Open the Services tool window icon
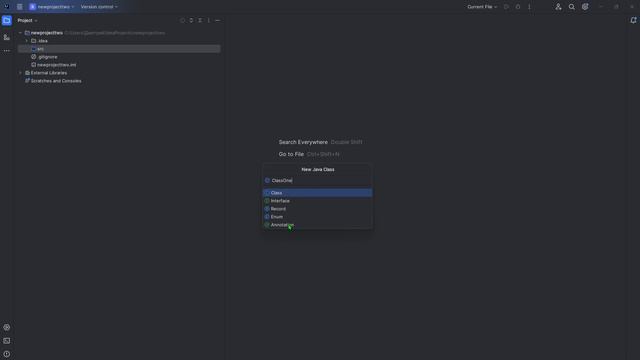 [7, 327]
